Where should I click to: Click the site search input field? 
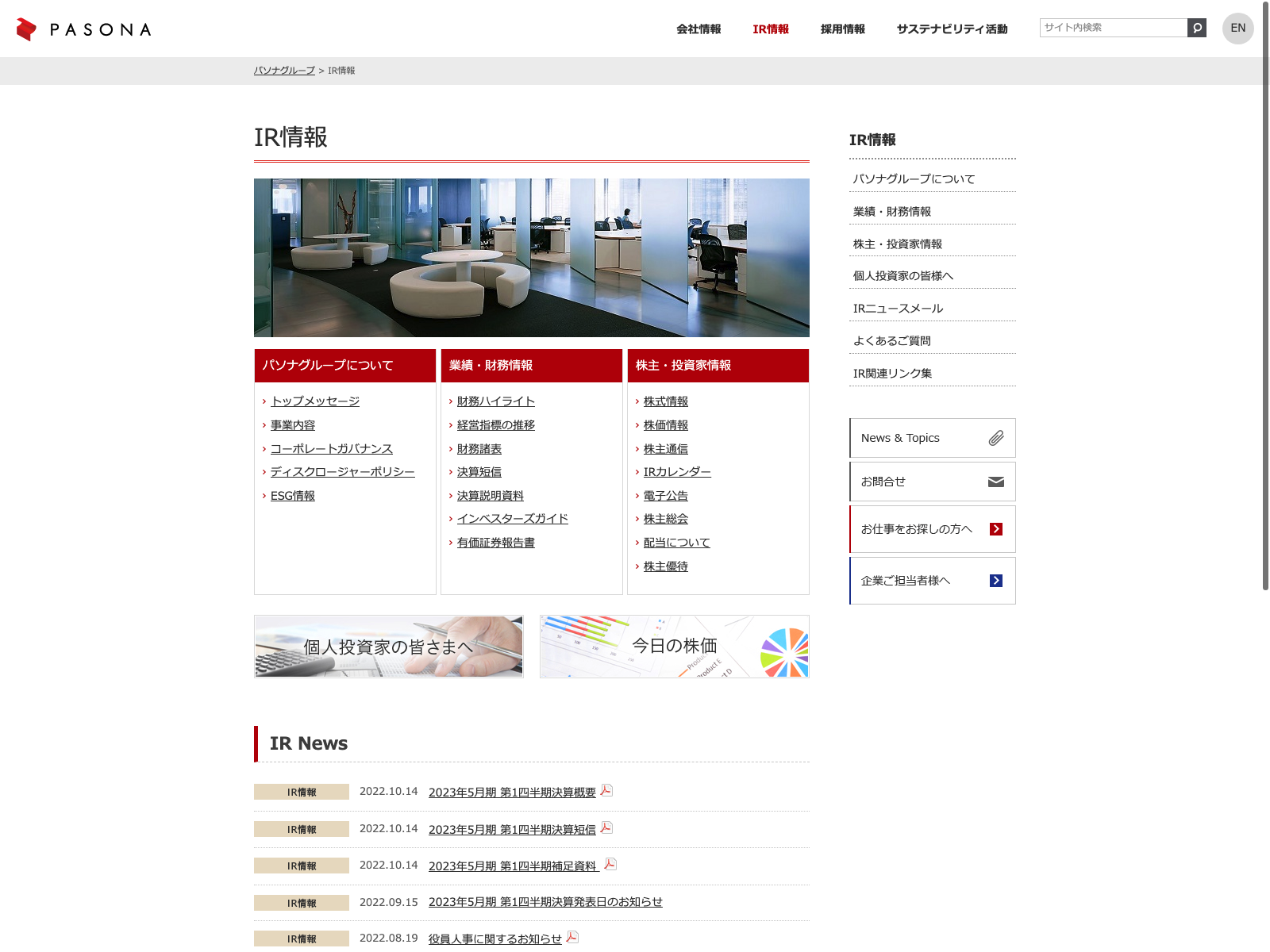1113,28
